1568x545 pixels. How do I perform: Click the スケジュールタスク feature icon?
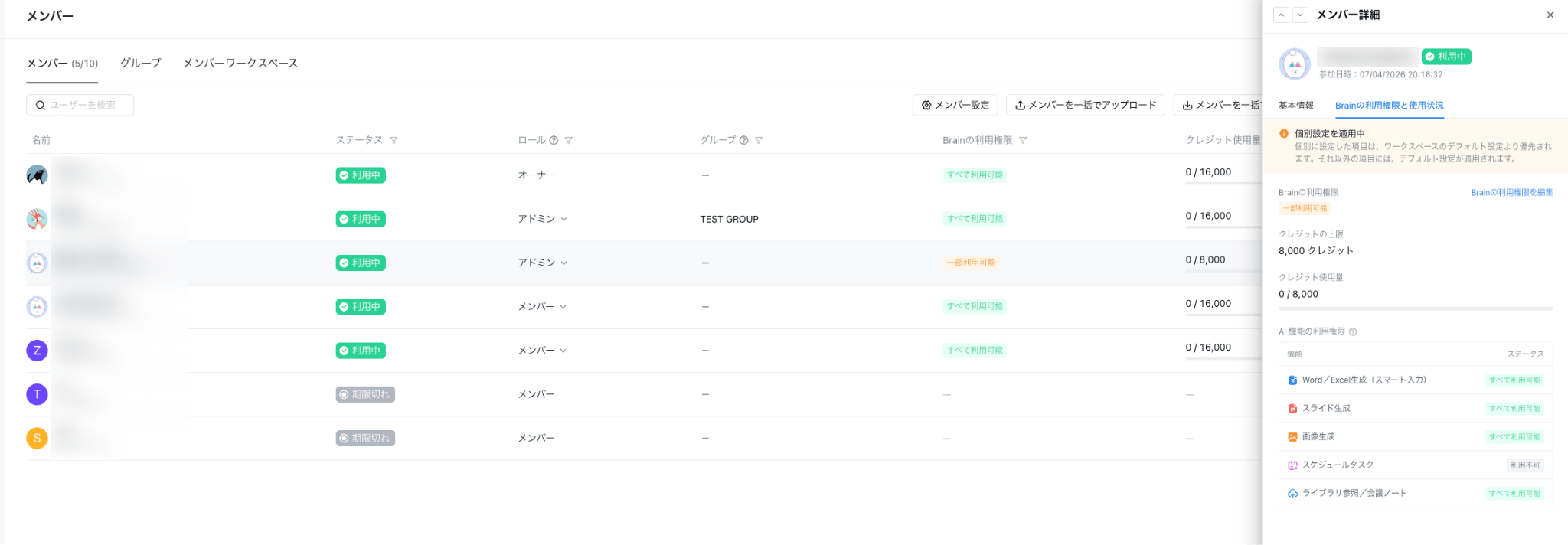pyautogui.click(x=1292, y=465)
